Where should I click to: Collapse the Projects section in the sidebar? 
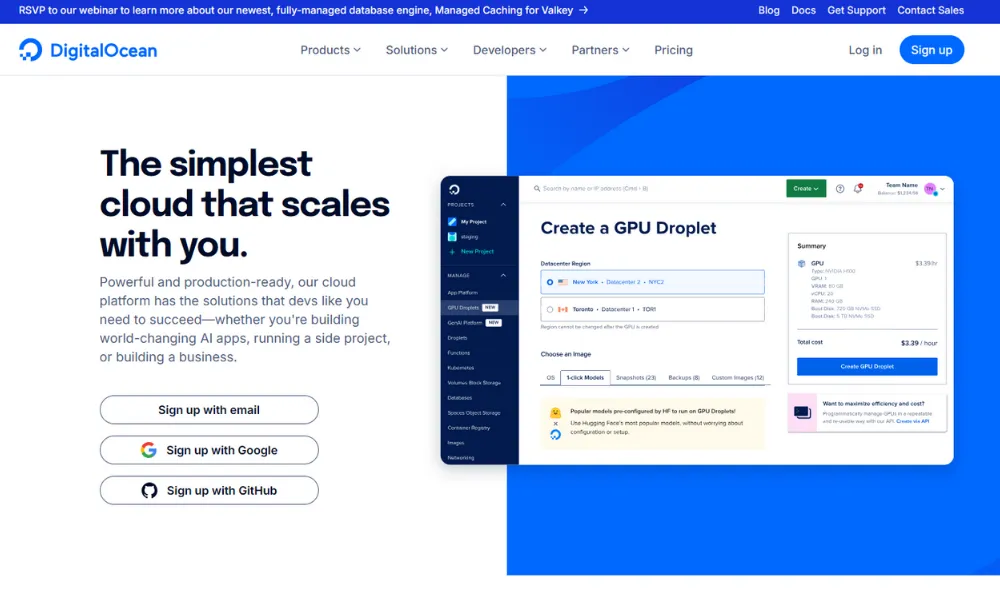pyautogui.click(x=503, y=204)
